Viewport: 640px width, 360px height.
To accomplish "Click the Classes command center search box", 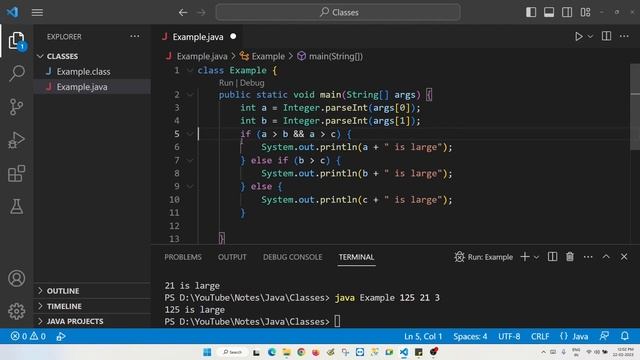I will click(x=338, y=12).
